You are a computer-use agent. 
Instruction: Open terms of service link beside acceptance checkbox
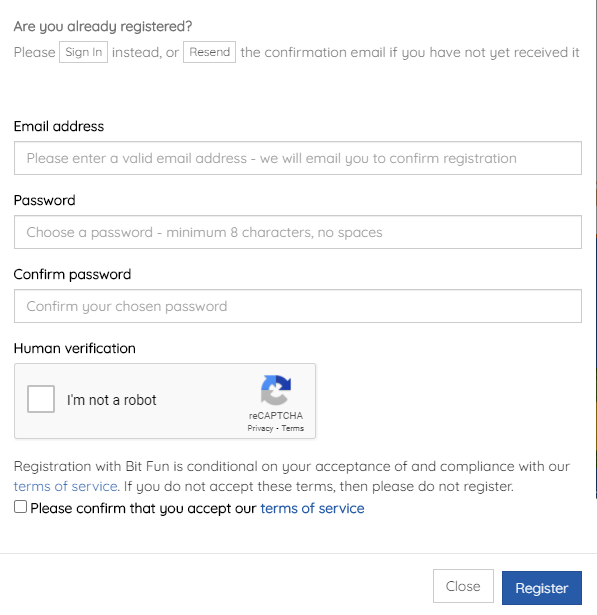(x=312, y=508)
